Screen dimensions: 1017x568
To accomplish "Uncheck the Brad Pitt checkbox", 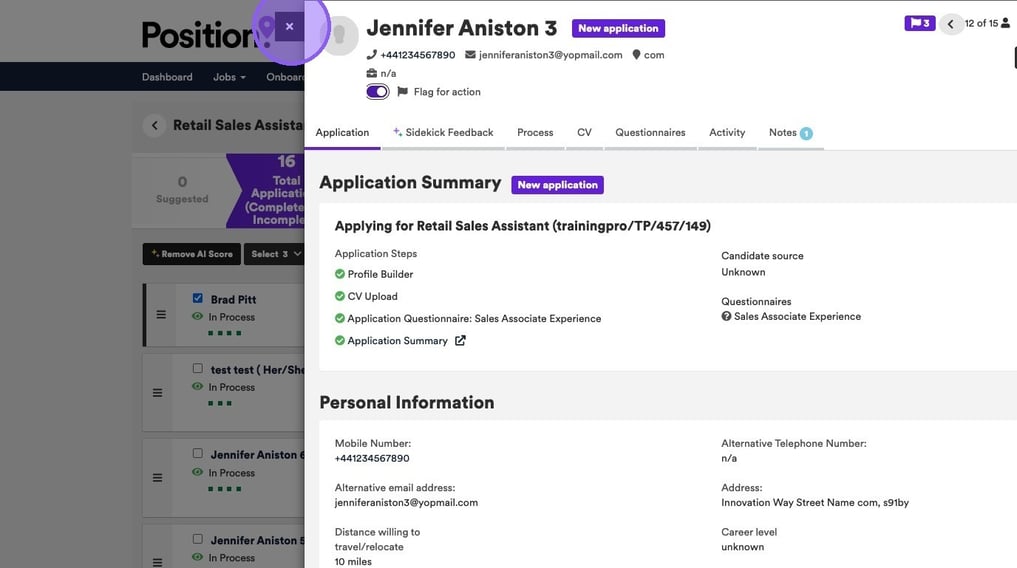I will tap(197, 298).
